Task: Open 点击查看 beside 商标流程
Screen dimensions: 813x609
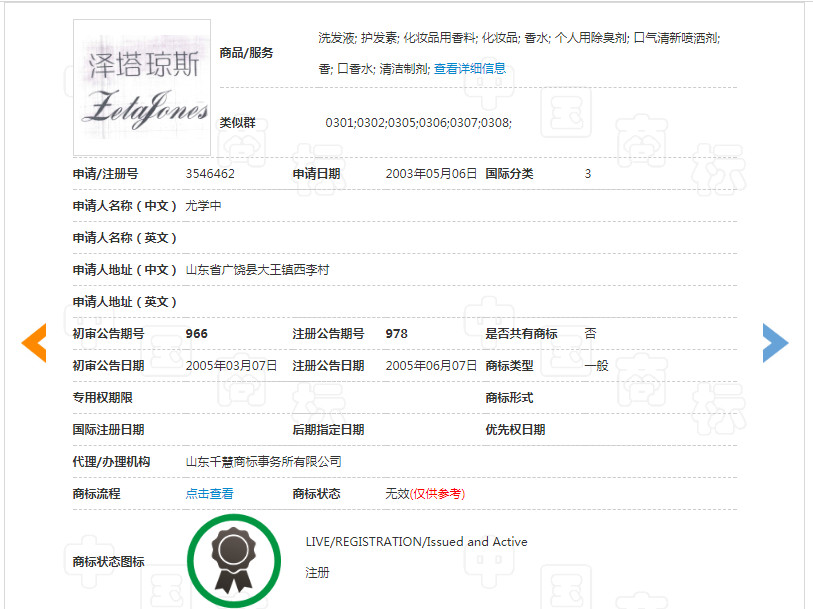Action: (209, 493)
